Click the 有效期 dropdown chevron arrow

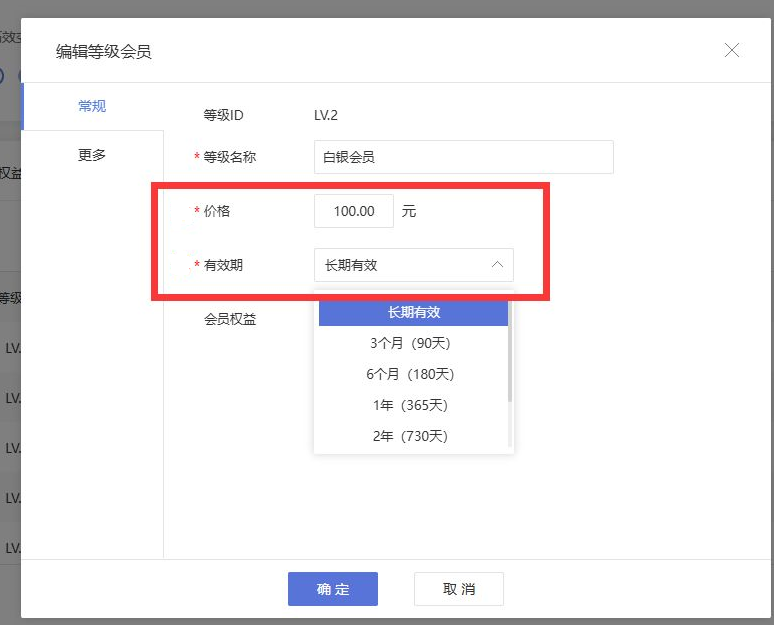497,265
